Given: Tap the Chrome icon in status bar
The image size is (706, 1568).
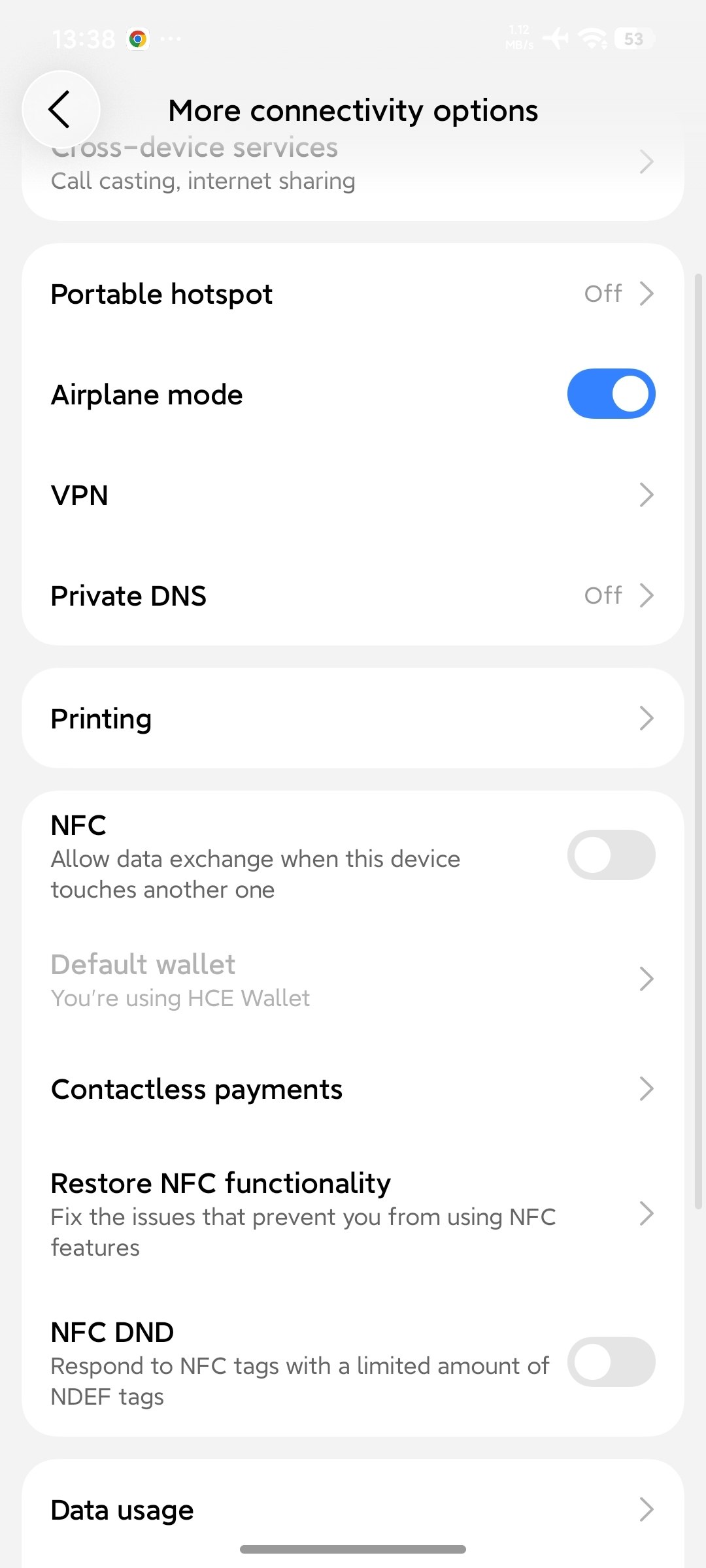Looking at the screenshot, I should (x=138, y=39).
